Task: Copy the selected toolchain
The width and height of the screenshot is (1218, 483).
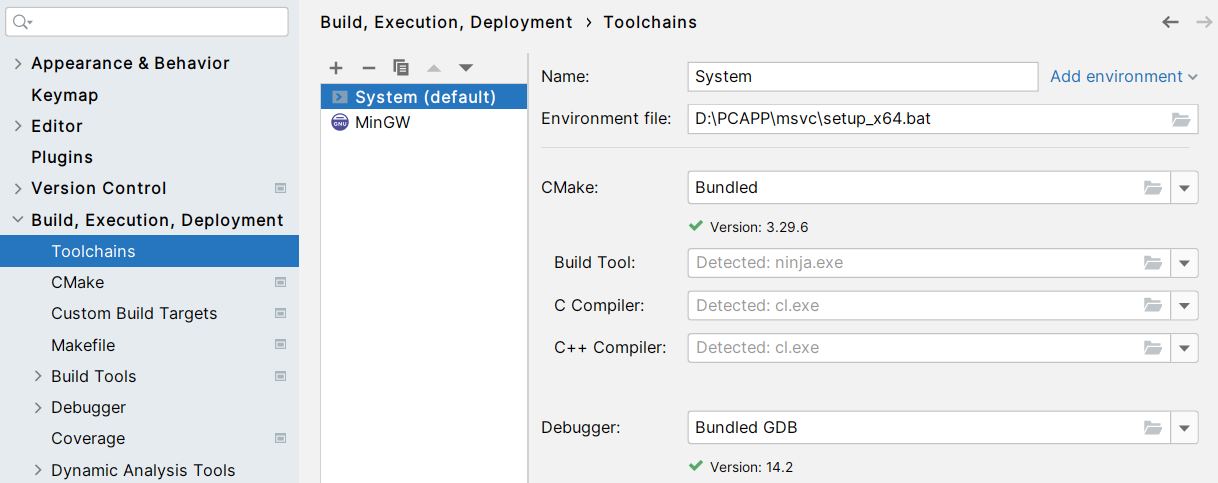Action: [401, 68]
